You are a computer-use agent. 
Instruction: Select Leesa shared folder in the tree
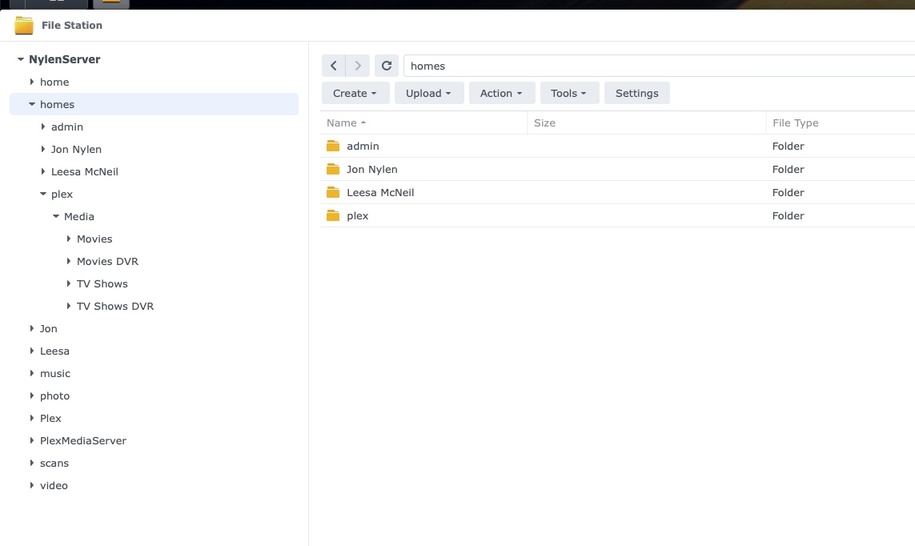54,351
